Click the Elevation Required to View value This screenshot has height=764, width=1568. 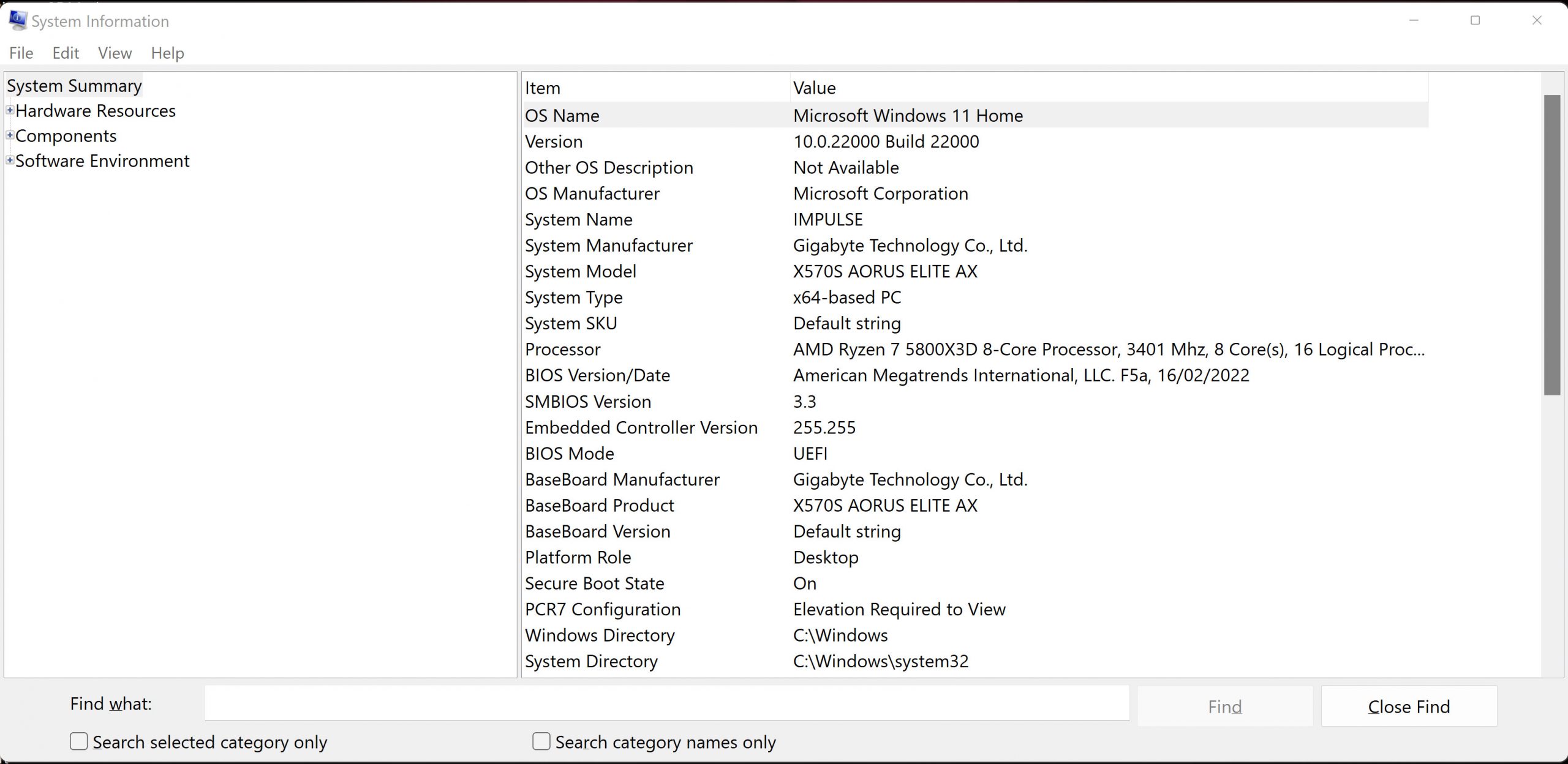(899, 610)
